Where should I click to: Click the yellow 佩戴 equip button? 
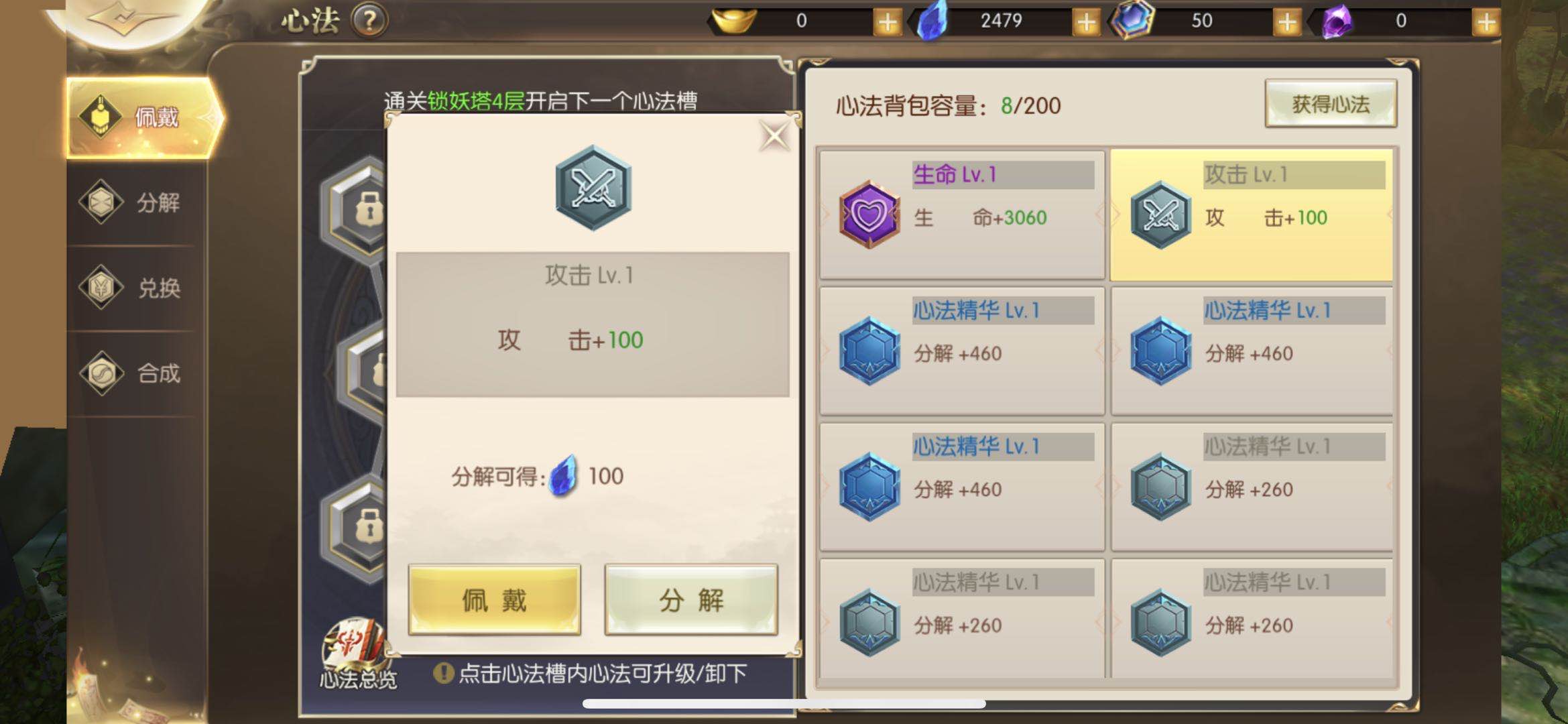pos(494,599)
